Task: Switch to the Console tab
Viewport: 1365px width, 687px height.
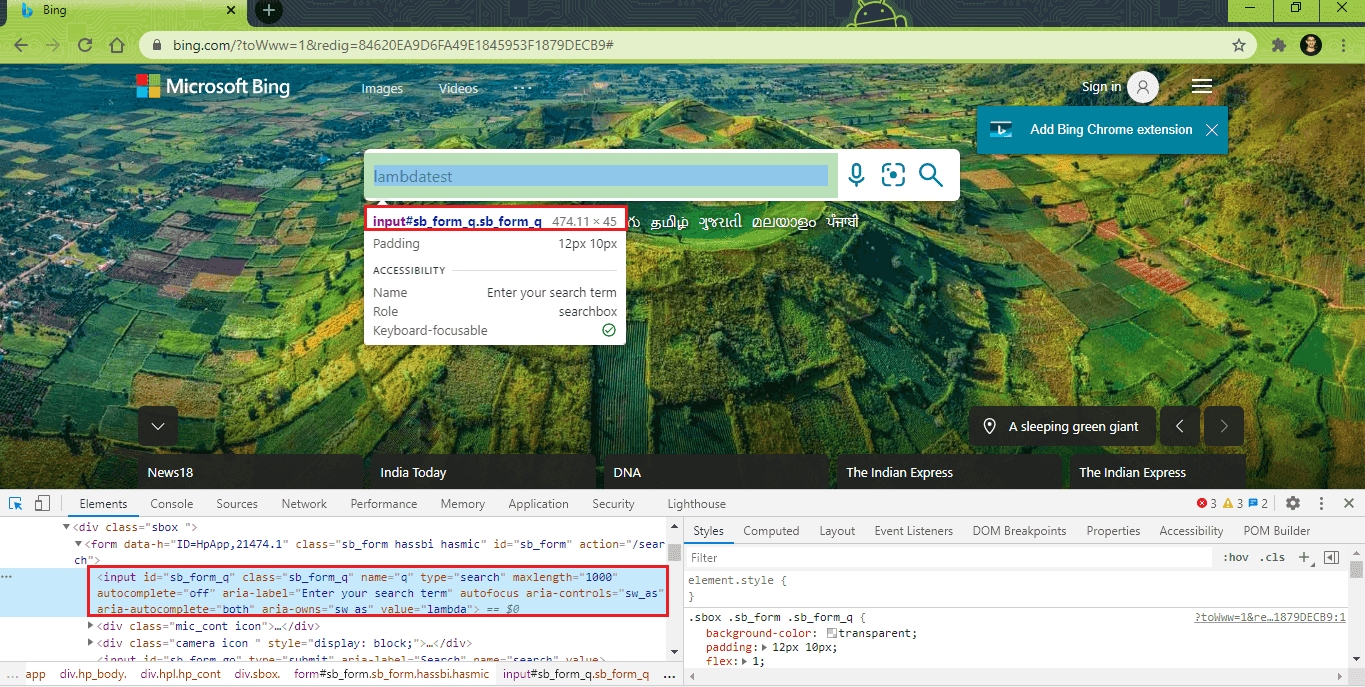Action: point(172,504)
